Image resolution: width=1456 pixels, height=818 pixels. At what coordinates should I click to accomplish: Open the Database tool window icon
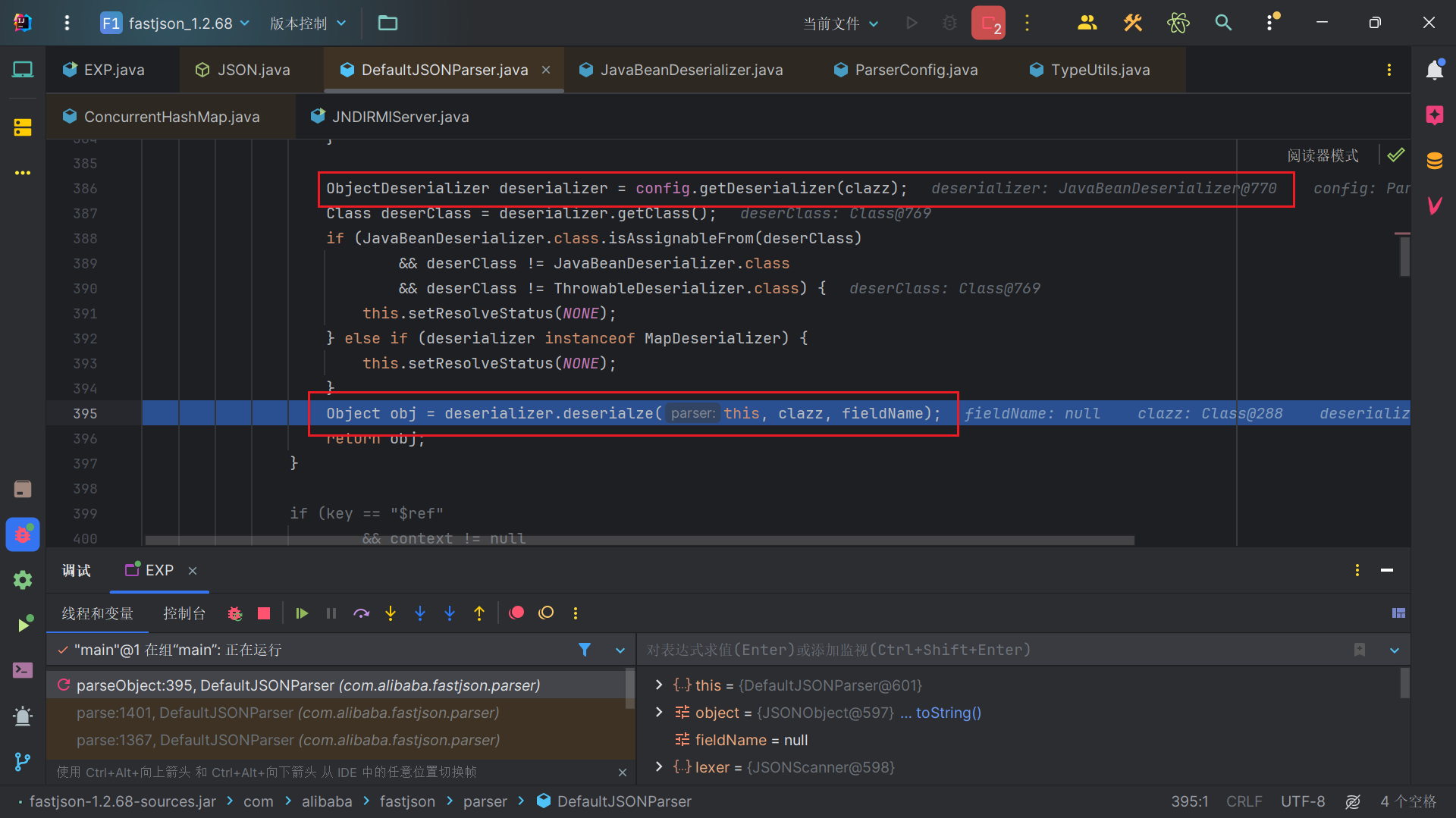(1434, 161)
